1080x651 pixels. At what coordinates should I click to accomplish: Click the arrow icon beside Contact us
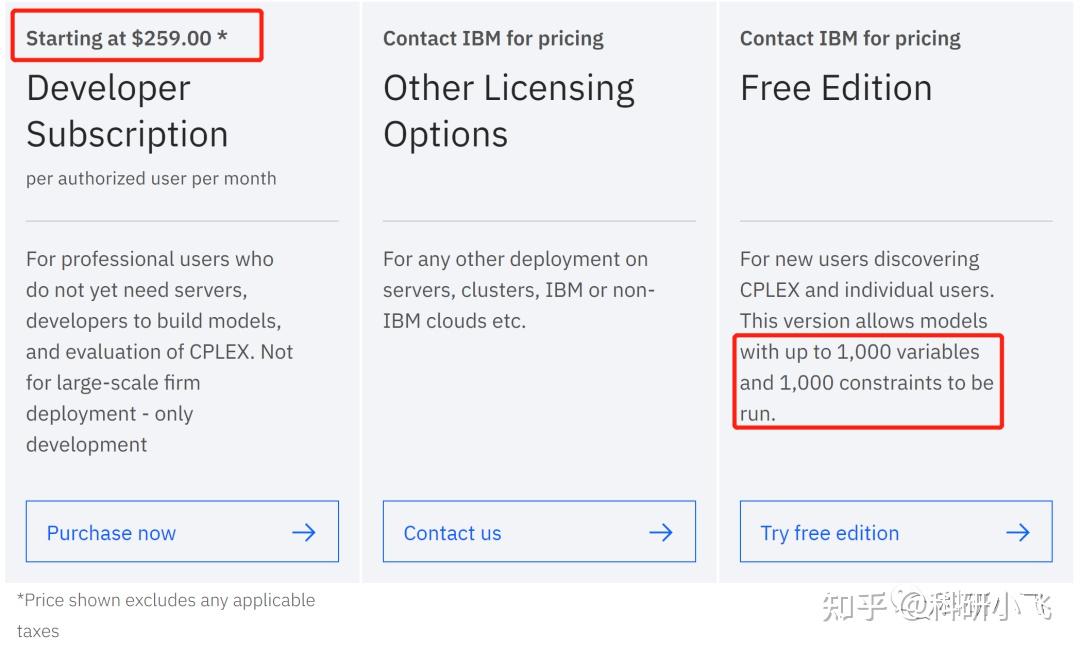pos(661,532)
